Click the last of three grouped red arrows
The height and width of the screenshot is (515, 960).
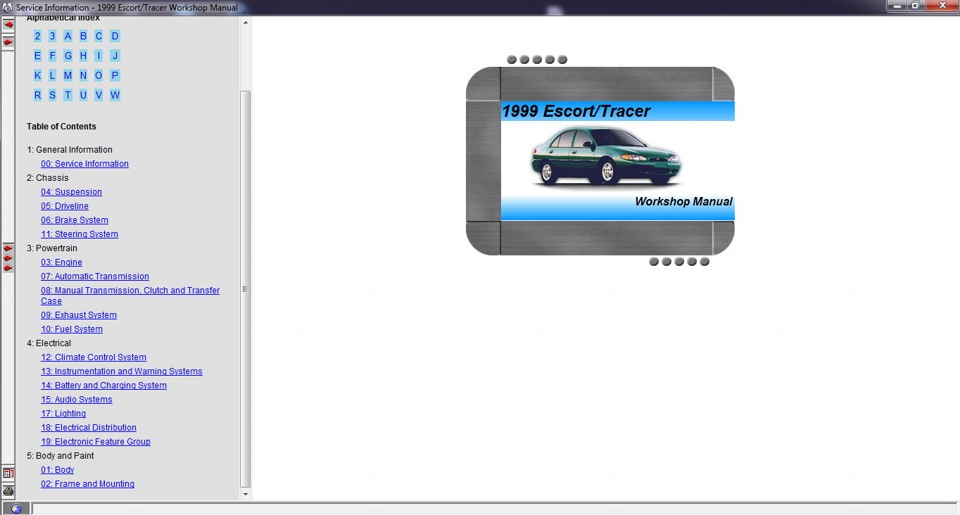tap(8, 268)
